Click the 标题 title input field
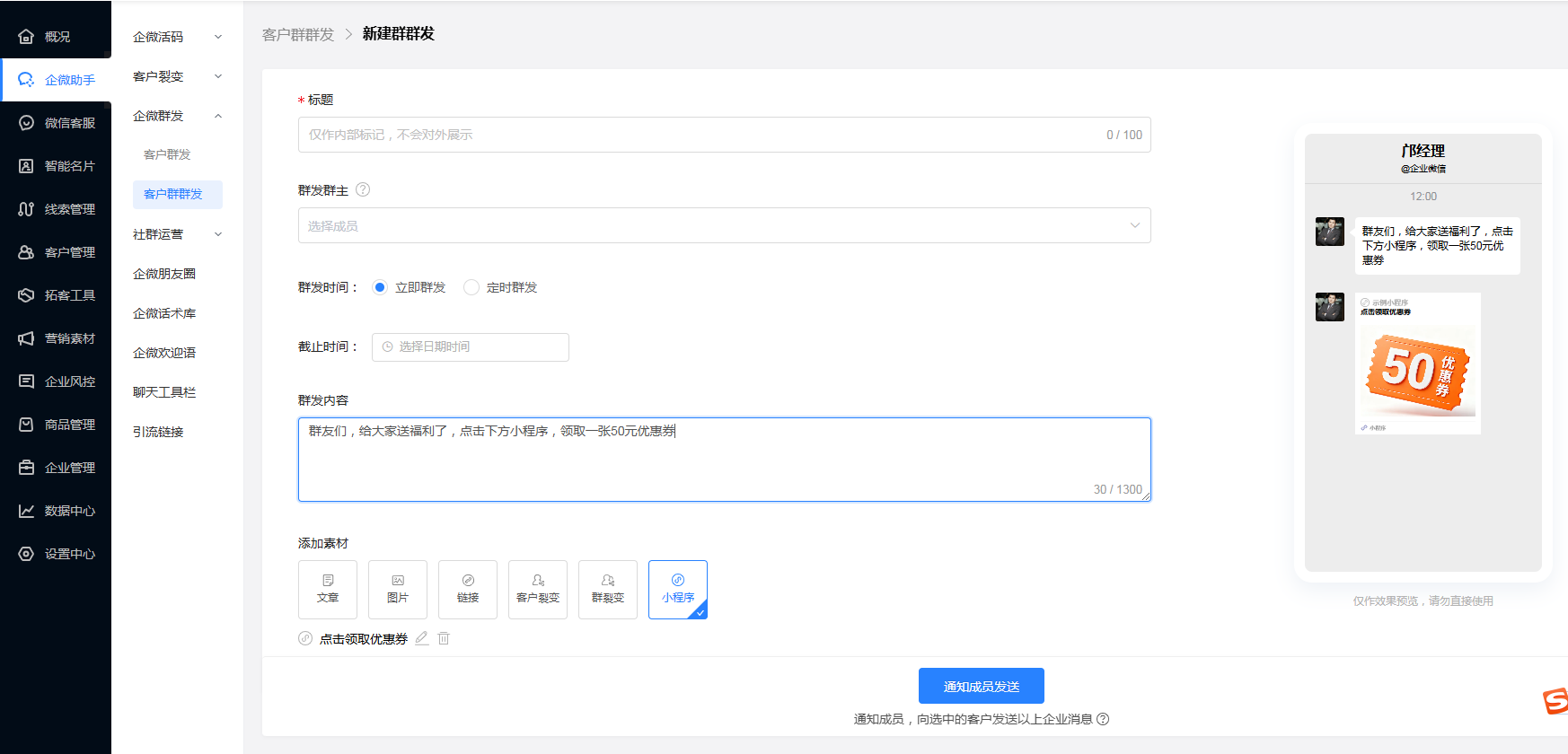Viewport: 1568px width, 754px height. pyautogui.click(x=700, y=135)
